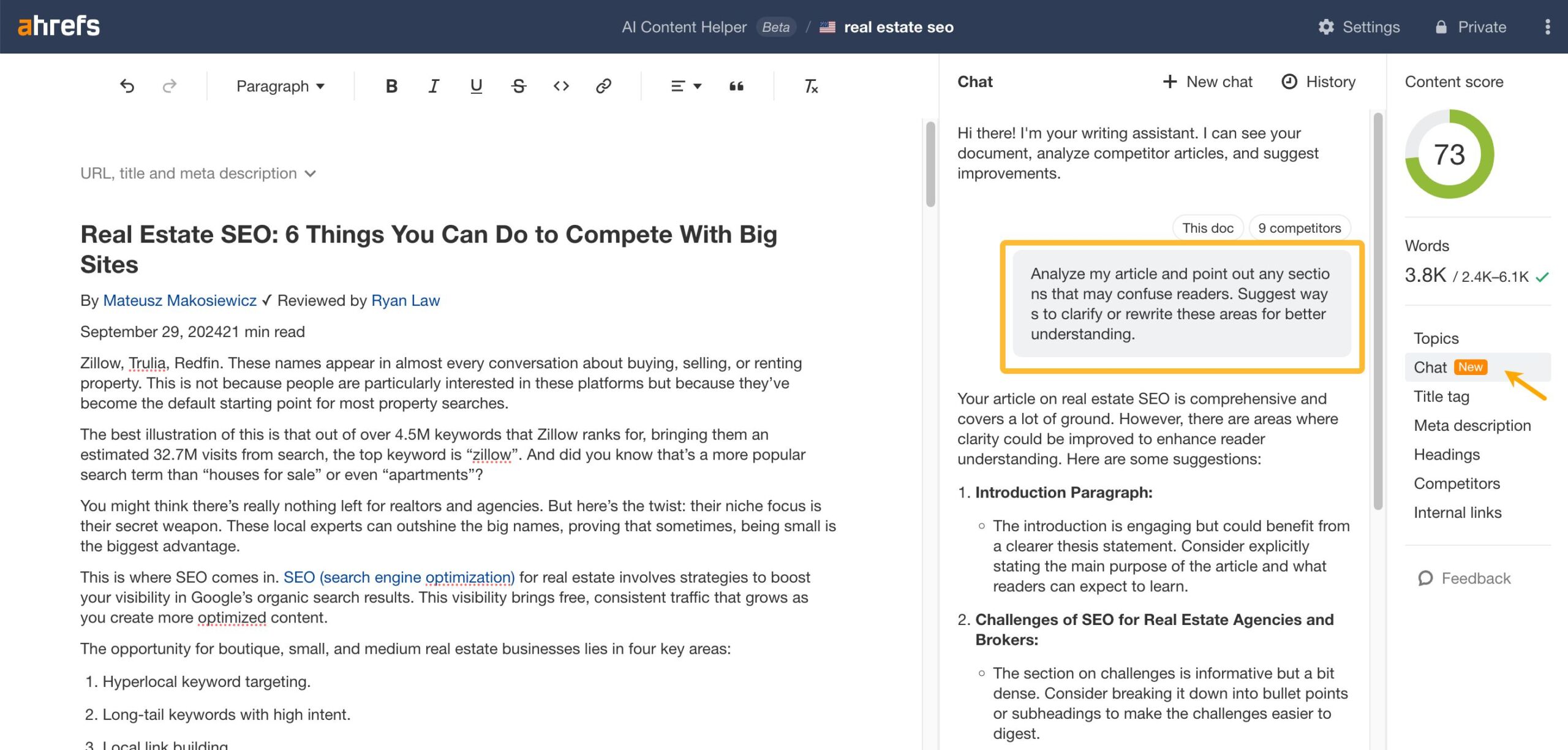Screen dimensions: 1568x750
Task: Toggle bold formatting
Action: [x=390, y=86]
